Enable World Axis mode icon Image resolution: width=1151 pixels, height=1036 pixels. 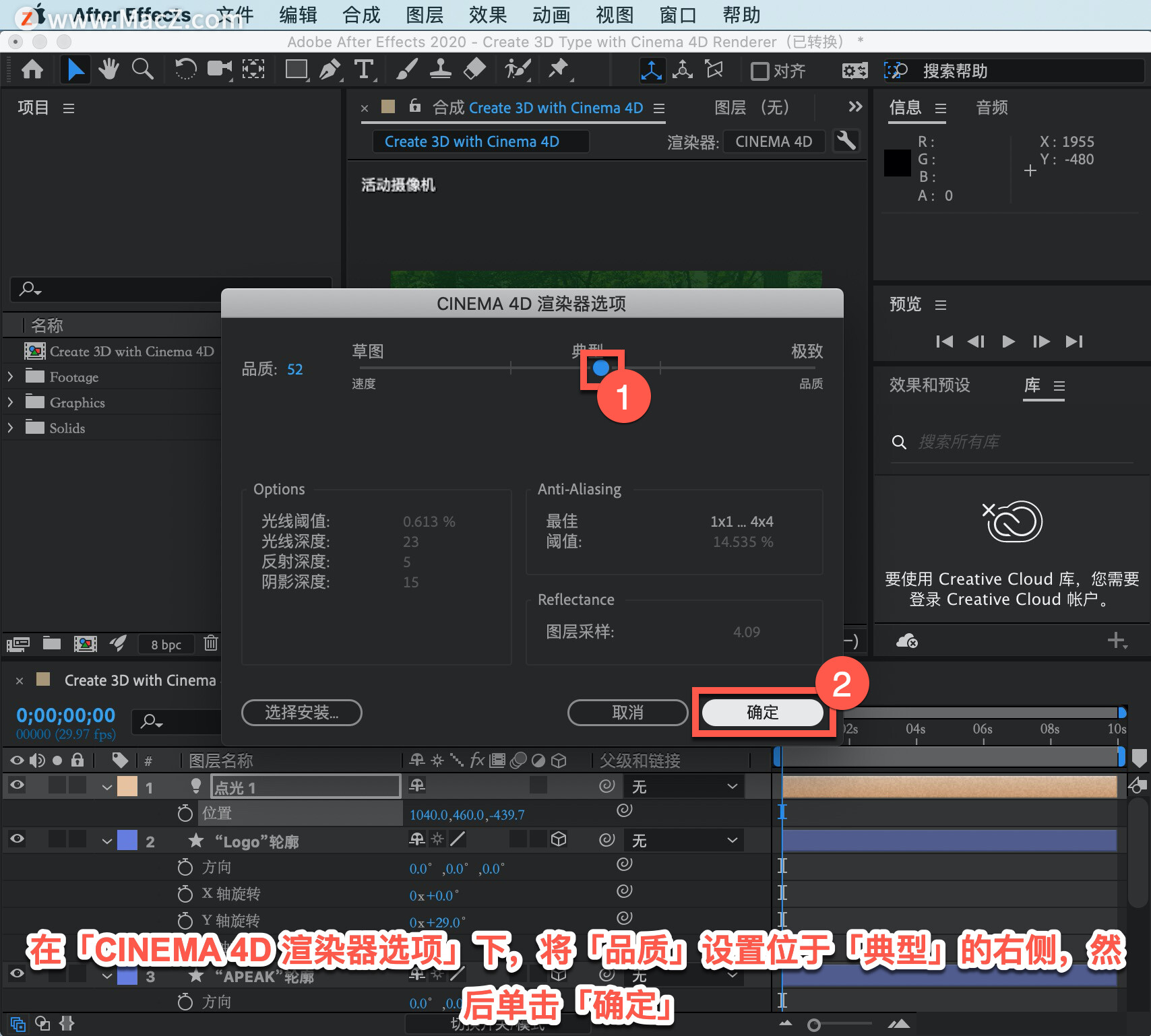683,70
